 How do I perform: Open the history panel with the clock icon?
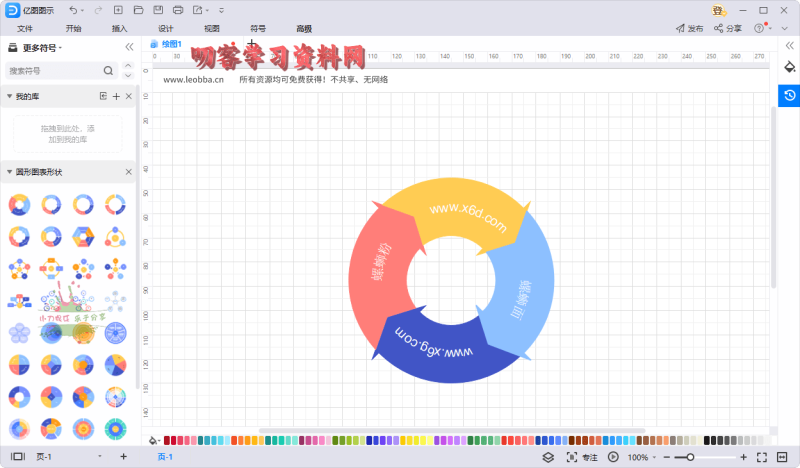point(789,96)
